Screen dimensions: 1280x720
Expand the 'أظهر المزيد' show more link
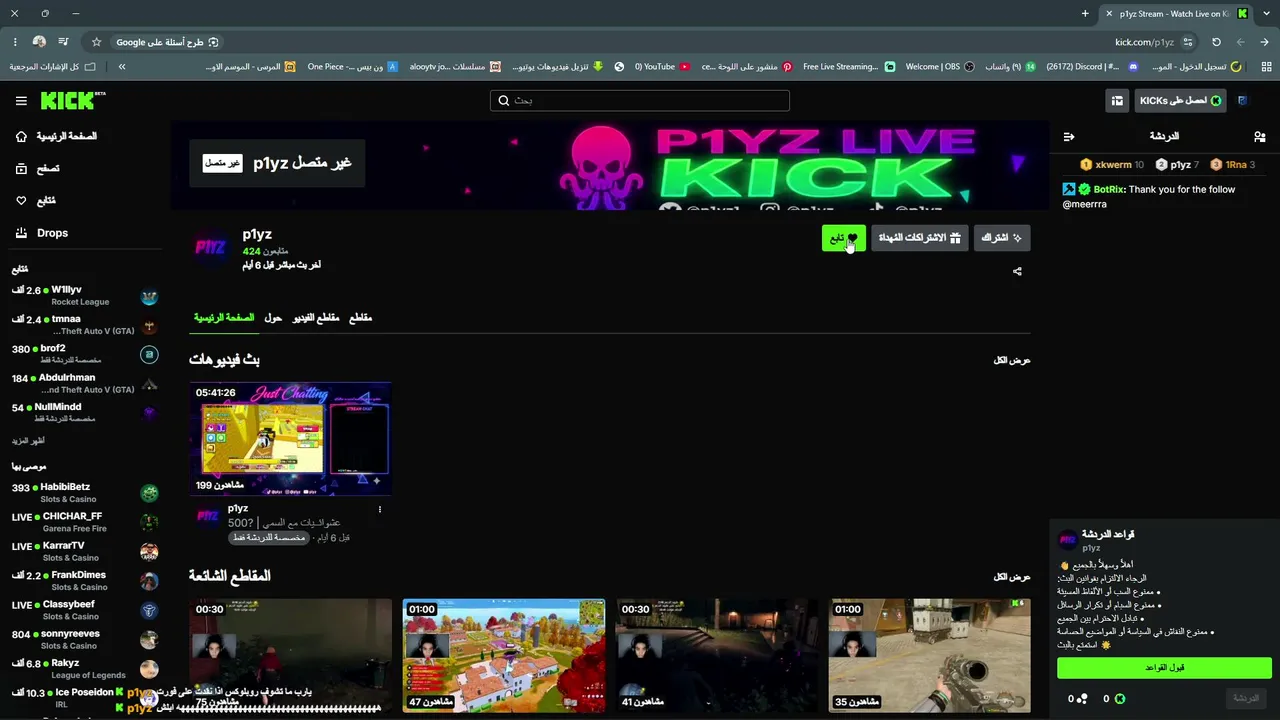pyautogui.click(x=28, y=441)
